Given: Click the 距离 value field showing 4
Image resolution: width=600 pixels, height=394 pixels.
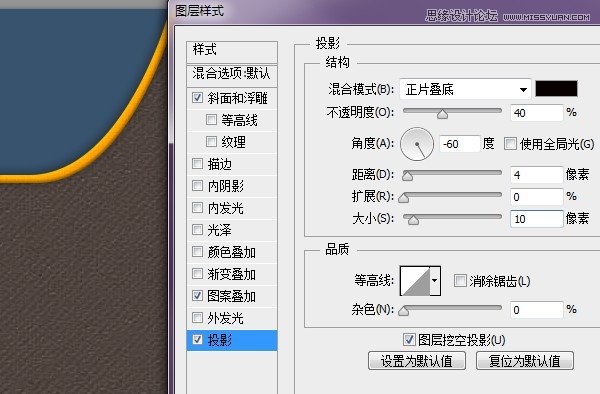Looking at the screenshot, I should coord(536,175).
